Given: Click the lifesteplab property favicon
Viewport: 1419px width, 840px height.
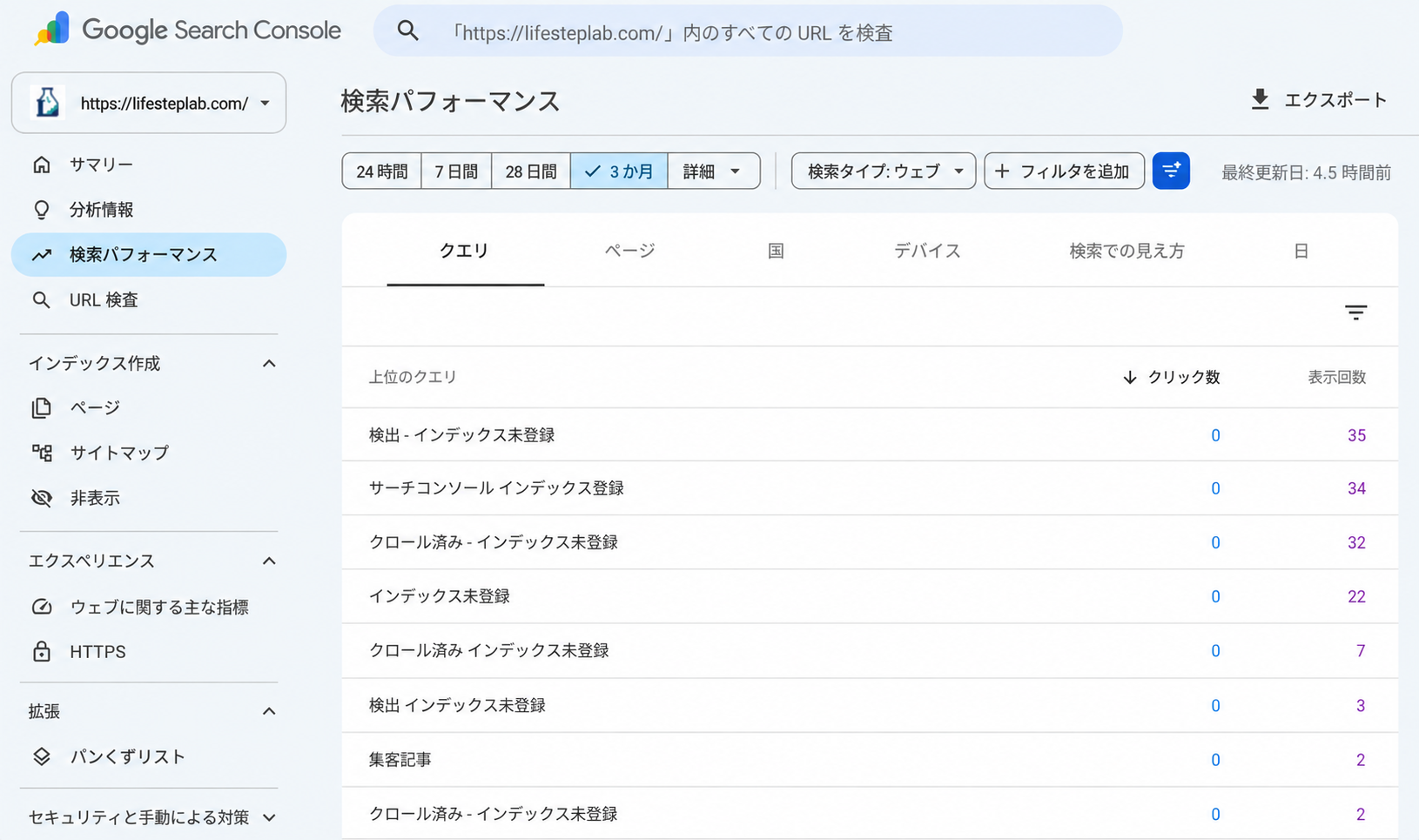Looking at the screenshot, I should point(47,103).
